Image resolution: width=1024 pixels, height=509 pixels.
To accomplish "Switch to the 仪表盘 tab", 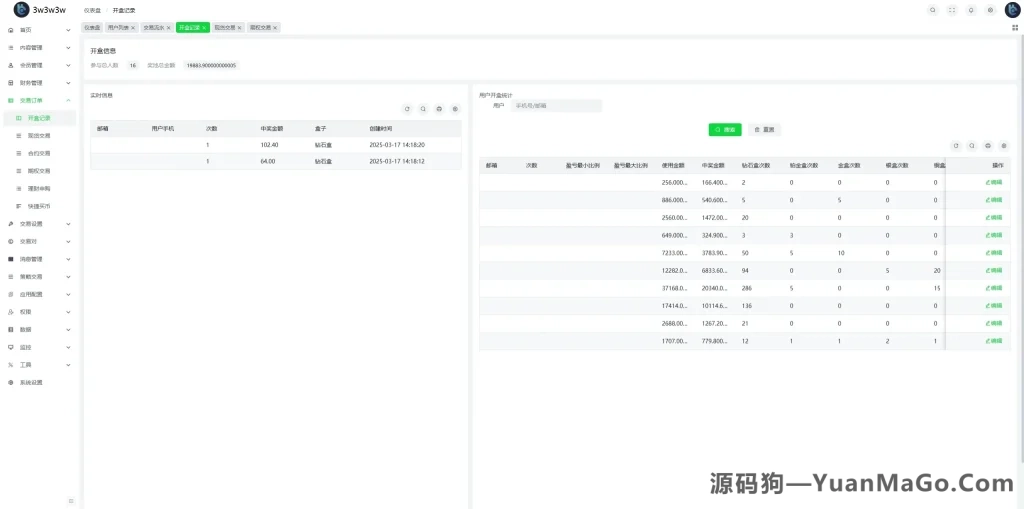I will (92, 28).
